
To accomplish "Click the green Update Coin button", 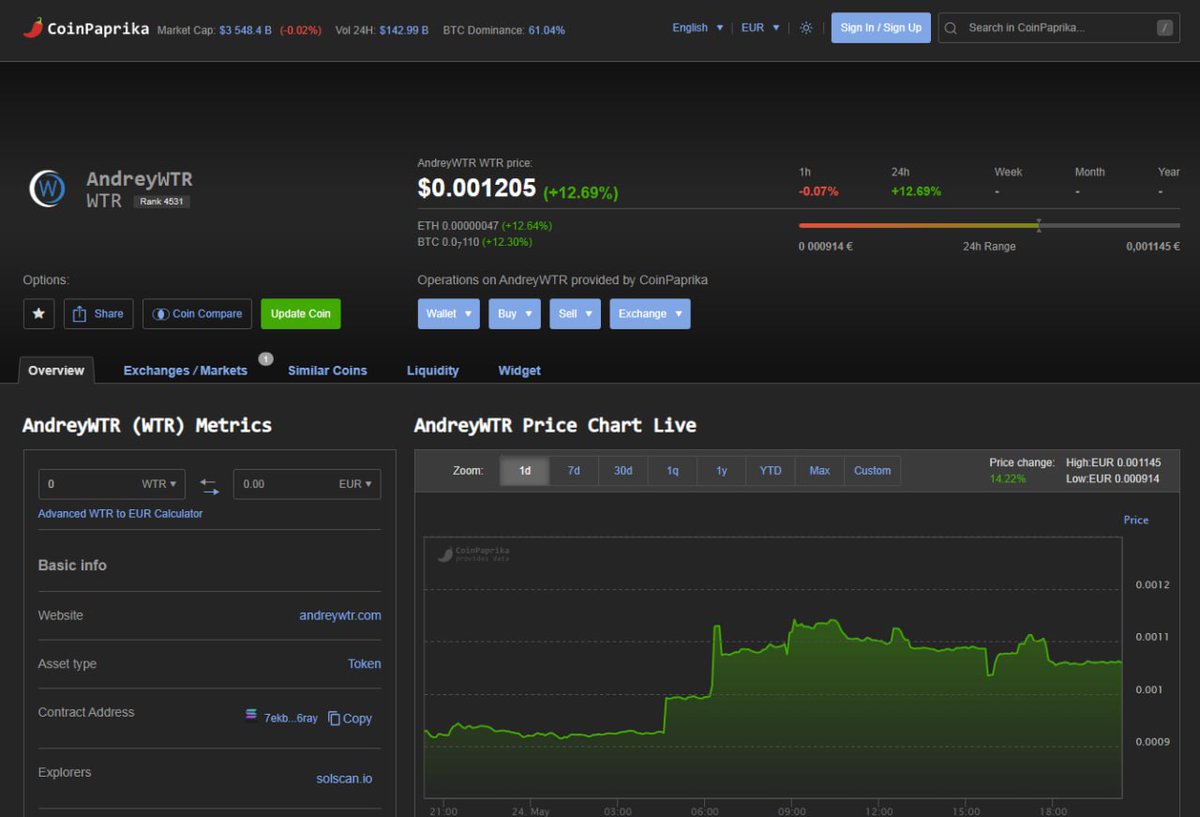I will [301, 314].
